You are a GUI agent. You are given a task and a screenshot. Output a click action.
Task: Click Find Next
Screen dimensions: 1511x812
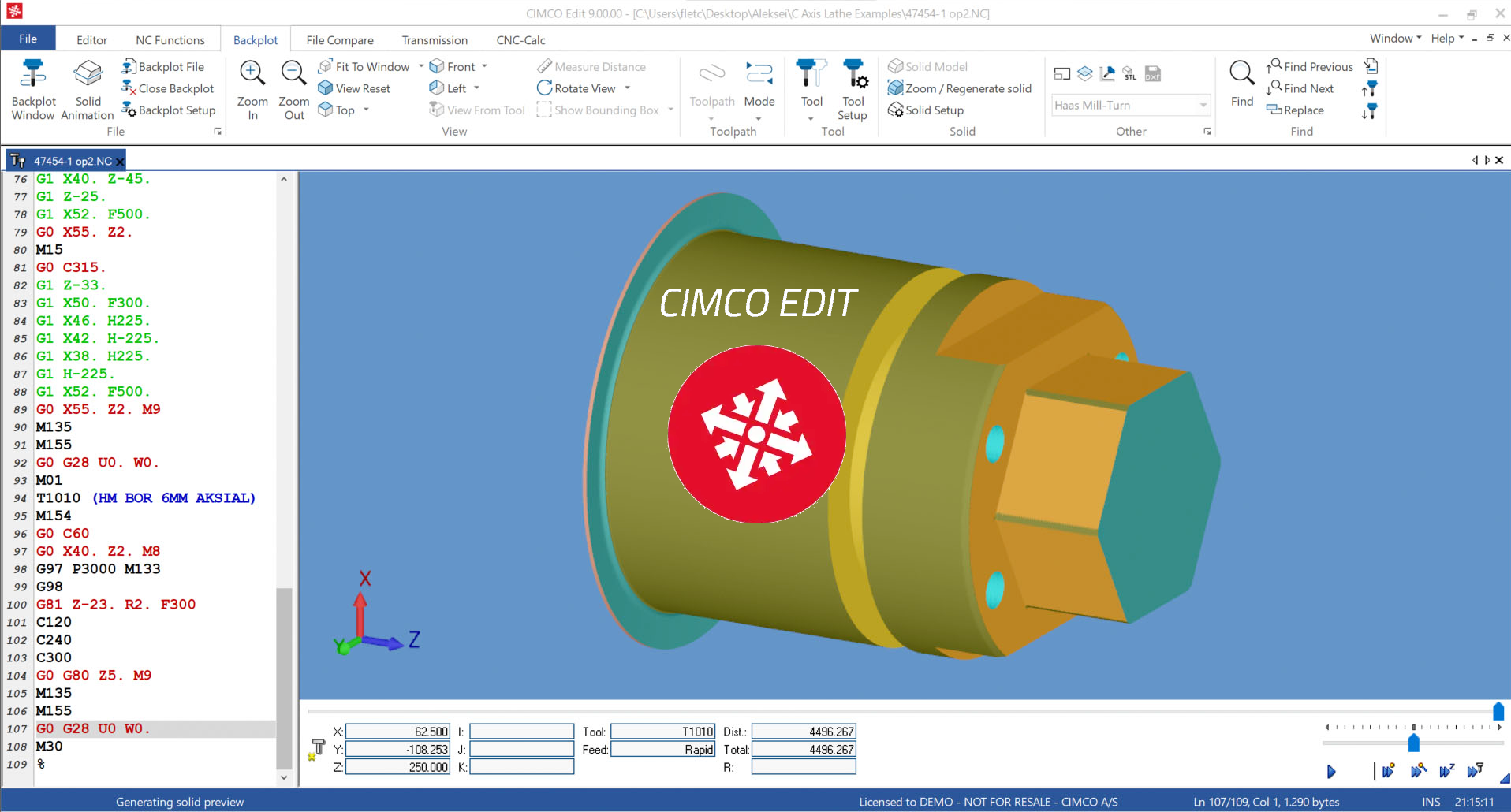click(1300, 88)
